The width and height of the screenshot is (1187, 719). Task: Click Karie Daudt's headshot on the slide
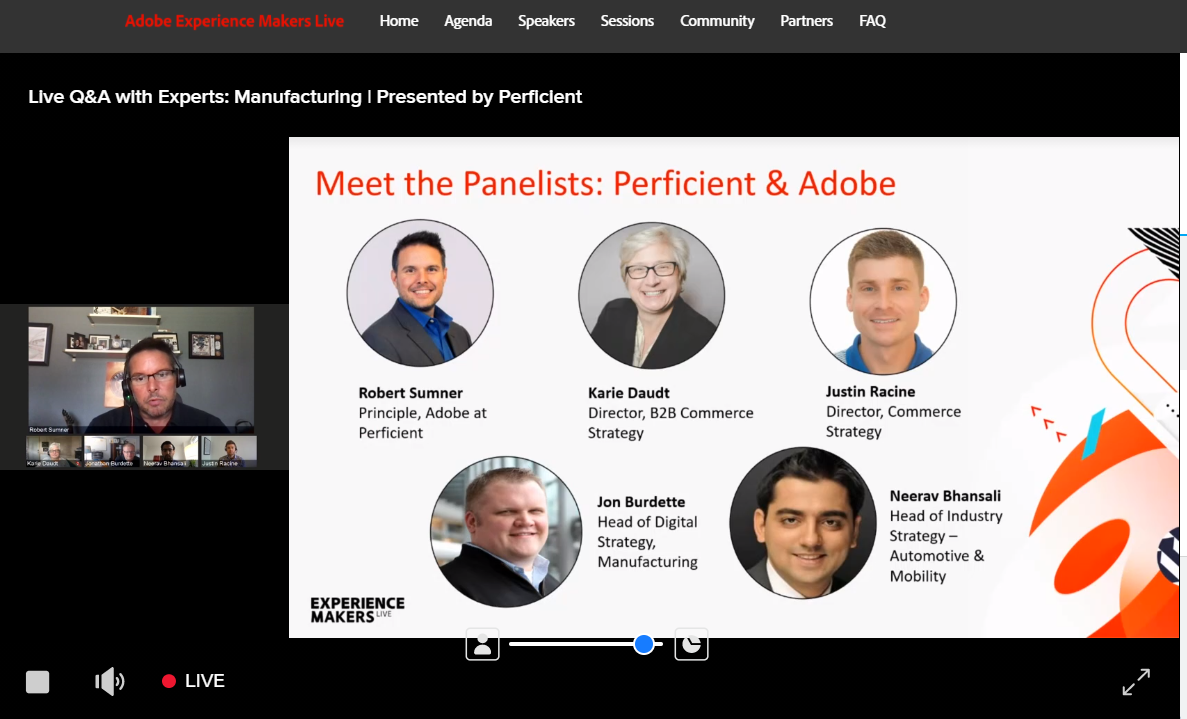point(652,295)
